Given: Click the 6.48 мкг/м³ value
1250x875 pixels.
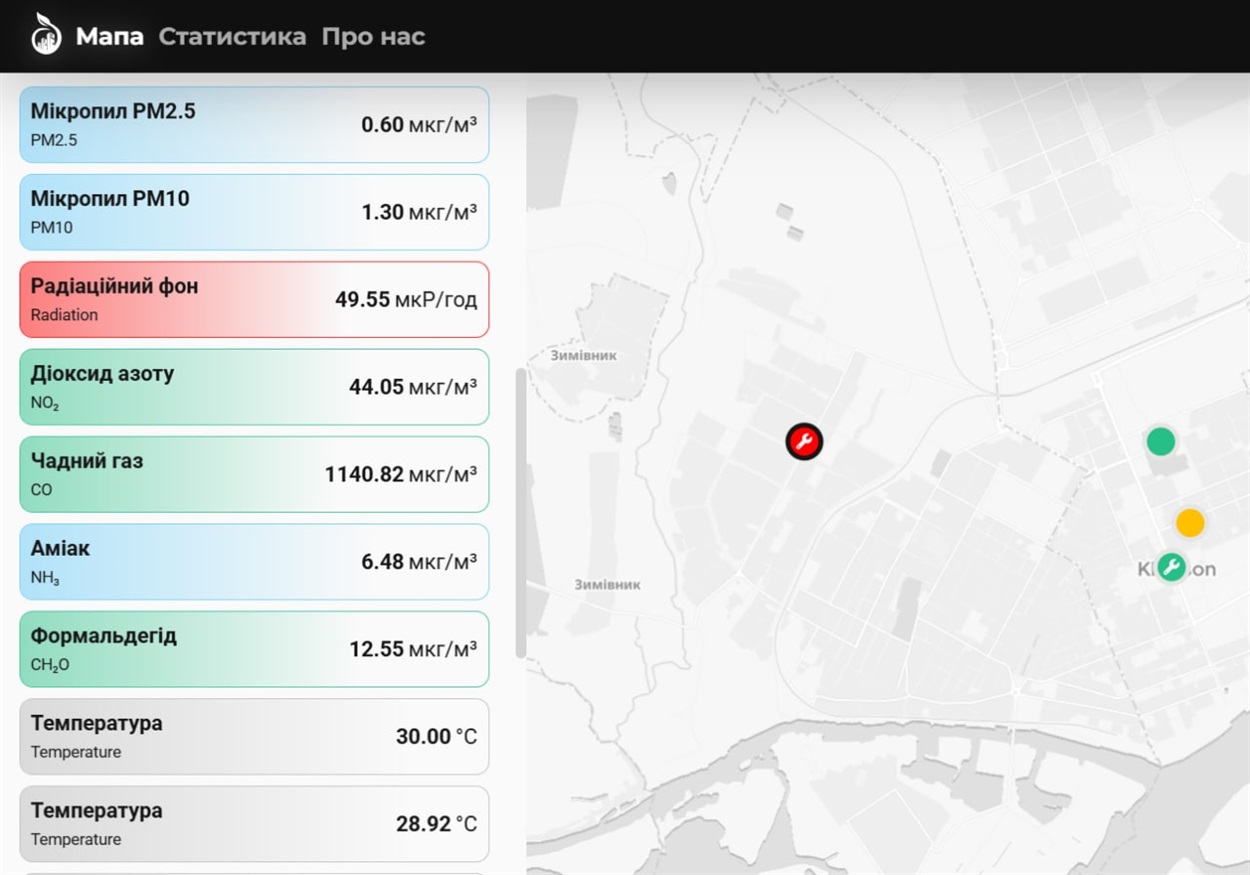Looking at the screenshot, I should pyautogui.click(x=419, y=562).
